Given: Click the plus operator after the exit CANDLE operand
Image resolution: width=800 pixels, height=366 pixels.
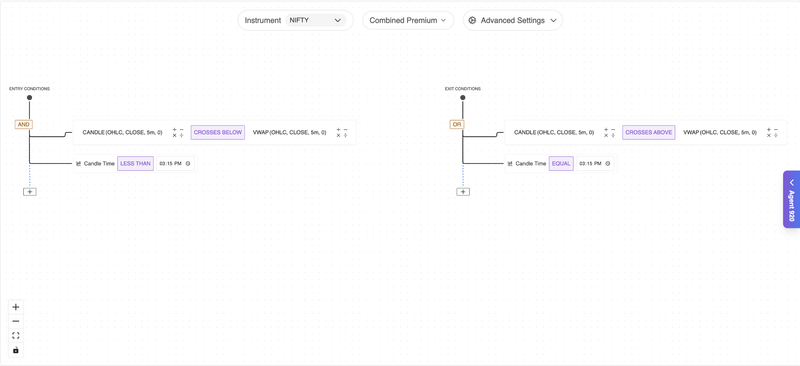Looking at the screenshot, I should coord(606,130).
